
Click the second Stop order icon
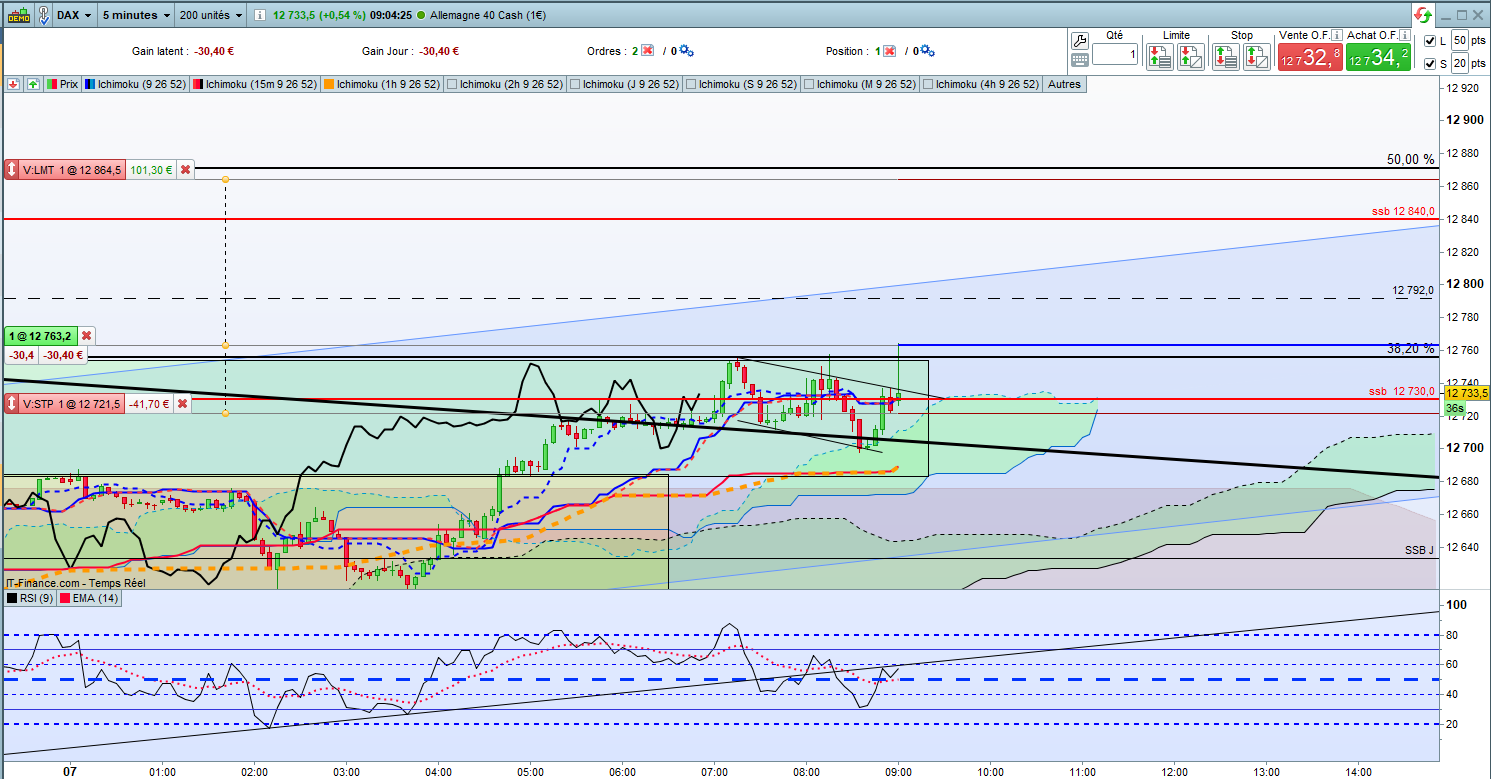1256,57
